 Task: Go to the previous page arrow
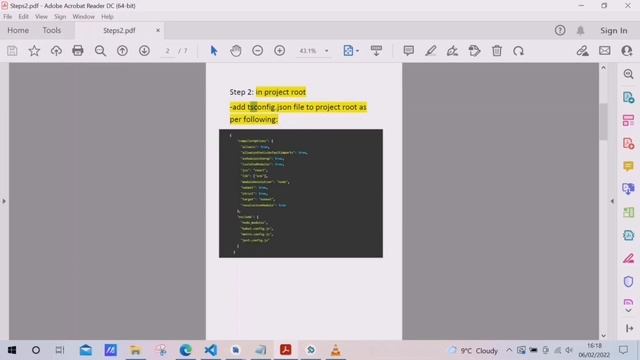(x=122, y=51)
